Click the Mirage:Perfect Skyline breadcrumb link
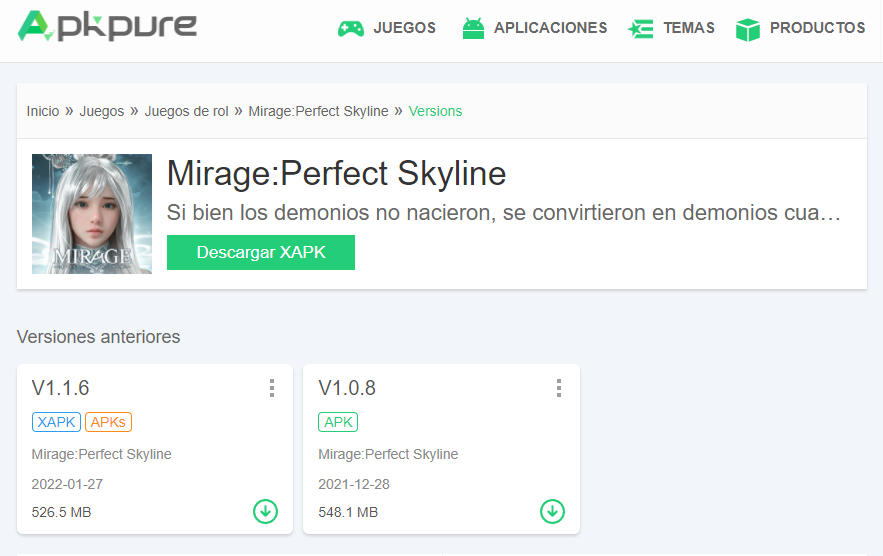The height and width of the screenshot is (556, 883). click(x=318, y=111)
